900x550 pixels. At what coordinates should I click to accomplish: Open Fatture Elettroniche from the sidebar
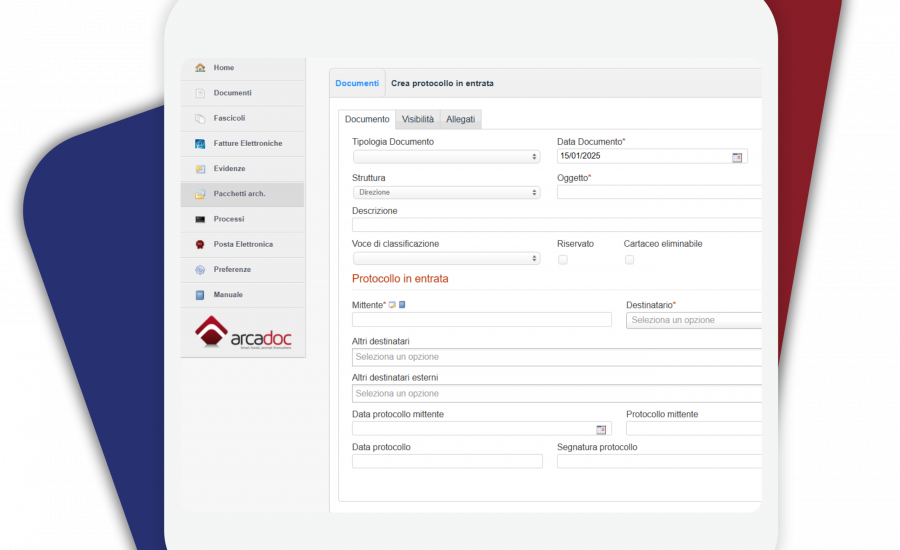pyautogui.click(x=248, y=144)
